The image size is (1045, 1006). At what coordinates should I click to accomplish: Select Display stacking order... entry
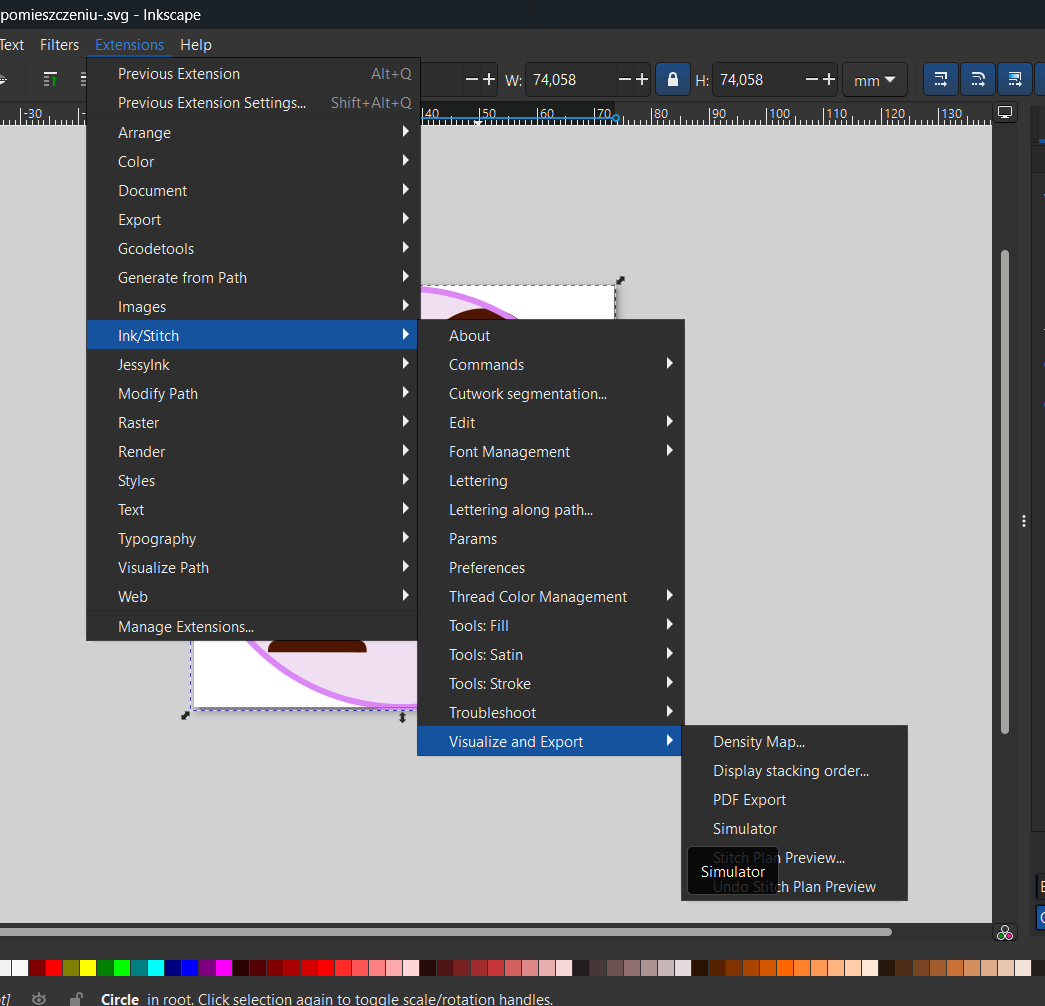pyautogui.click(x=794, y=771)
